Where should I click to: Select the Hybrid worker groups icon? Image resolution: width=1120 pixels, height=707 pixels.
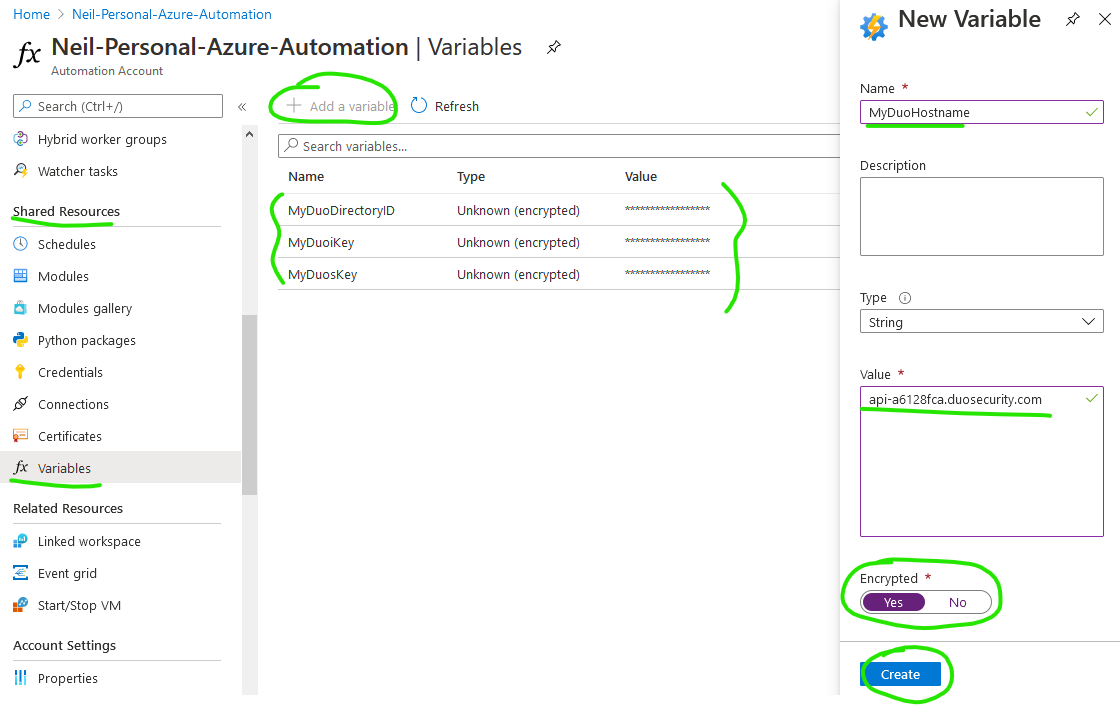pyautogui.click(x=22, y=139)
